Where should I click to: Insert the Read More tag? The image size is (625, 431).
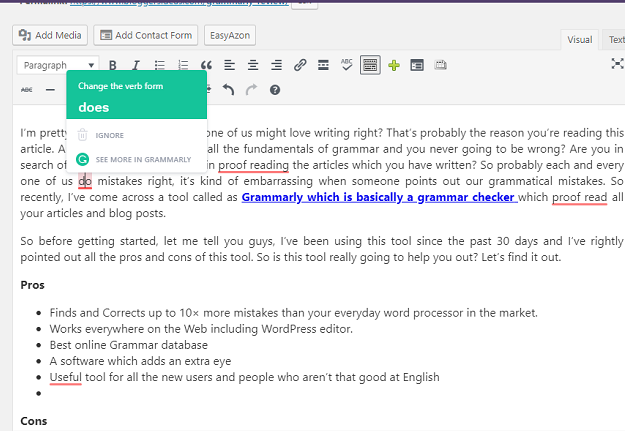(x=323, y=65)
